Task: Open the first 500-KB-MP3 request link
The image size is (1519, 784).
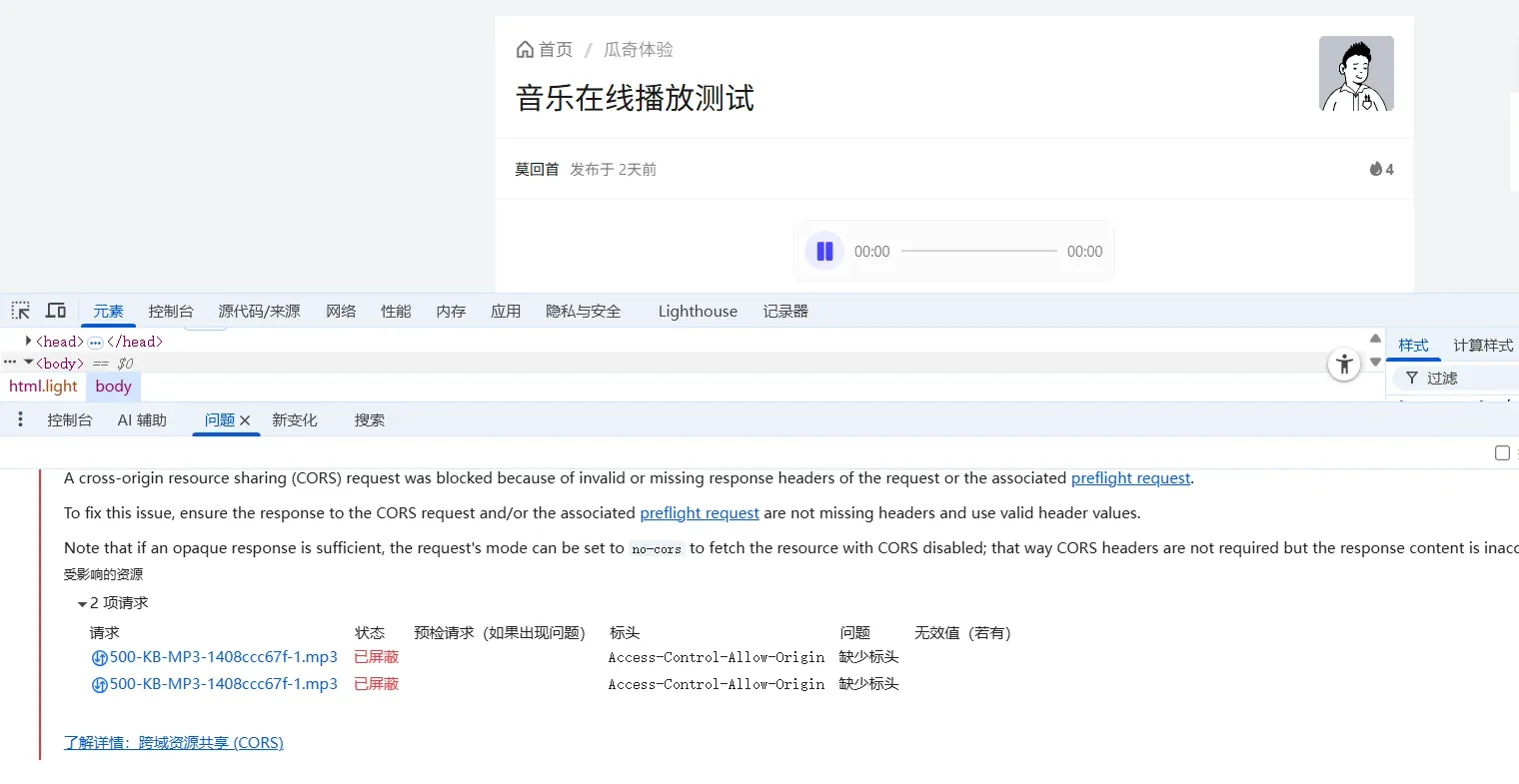Action: coord(223,657)
